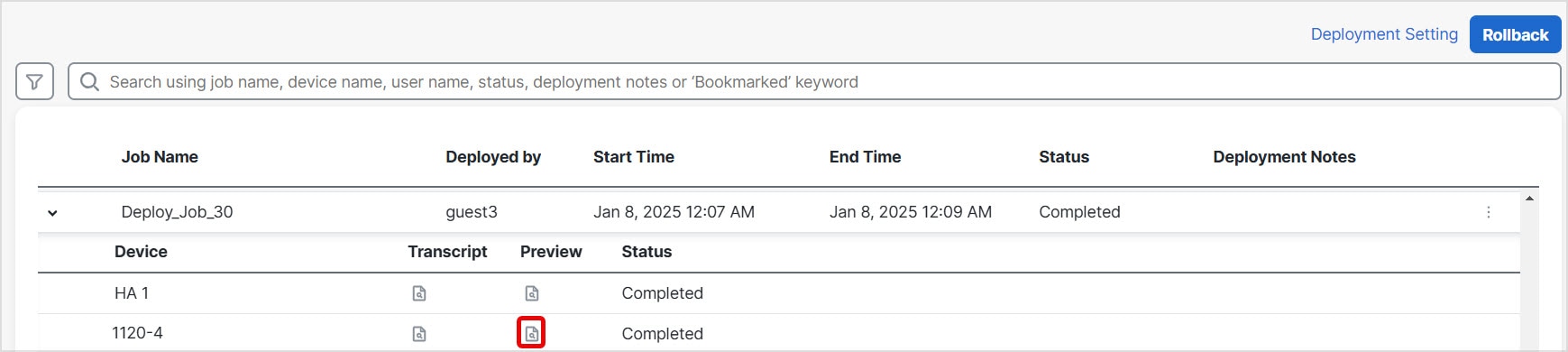1568x352 pixels.
Task: Open the filter icon button
Action: tap(34, 81)
